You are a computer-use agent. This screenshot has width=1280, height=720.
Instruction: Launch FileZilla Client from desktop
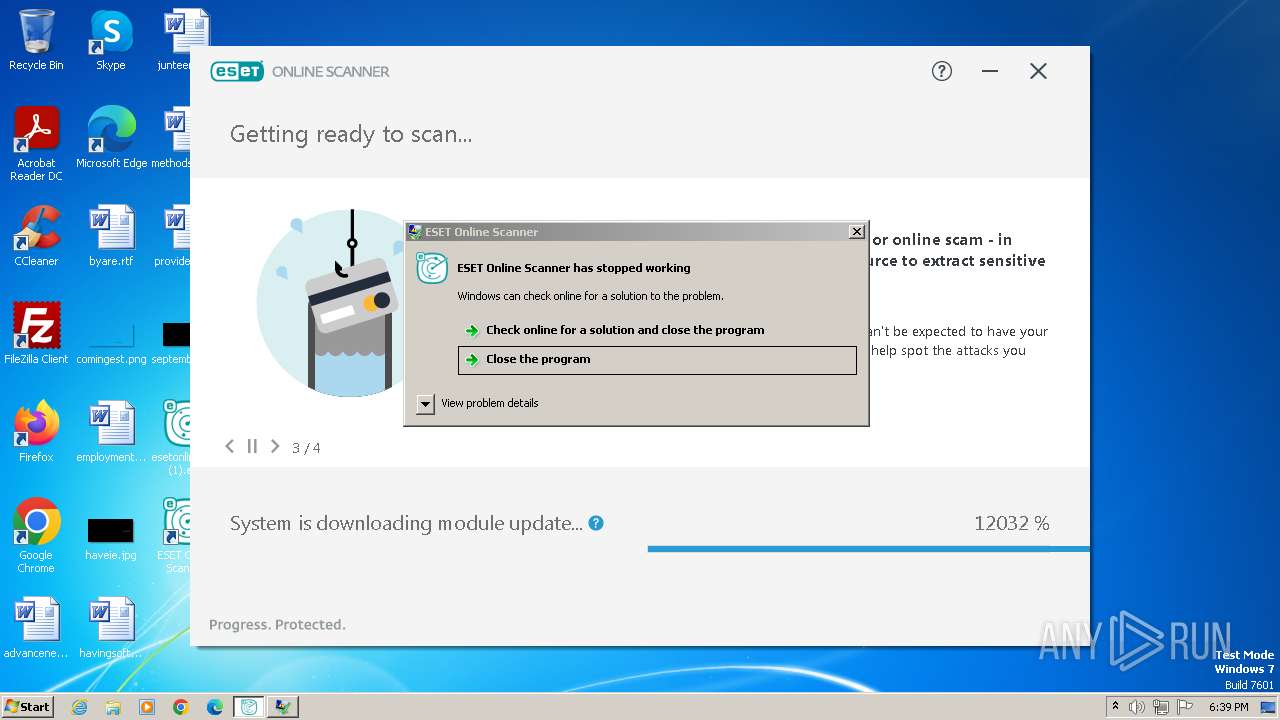pyautogui.click(x=36, y=334)
